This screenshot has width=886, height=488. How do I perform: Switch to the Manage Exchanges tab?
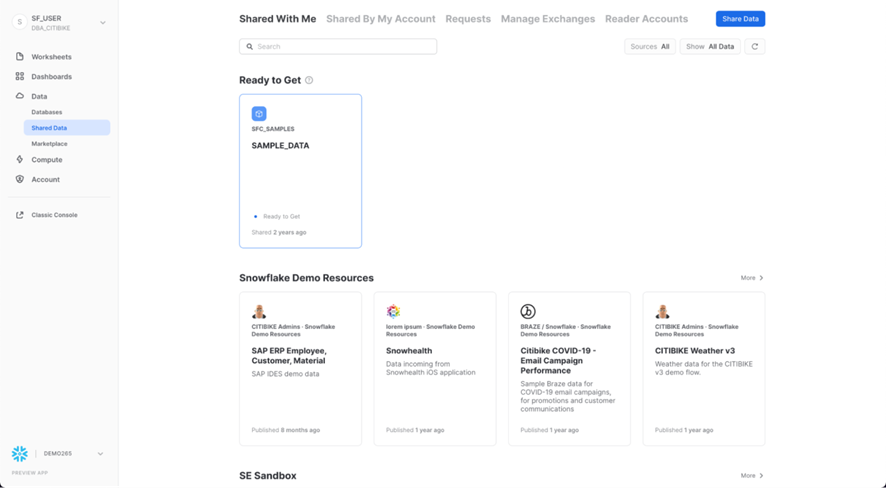pyautogui.click(x=547, y=19)
